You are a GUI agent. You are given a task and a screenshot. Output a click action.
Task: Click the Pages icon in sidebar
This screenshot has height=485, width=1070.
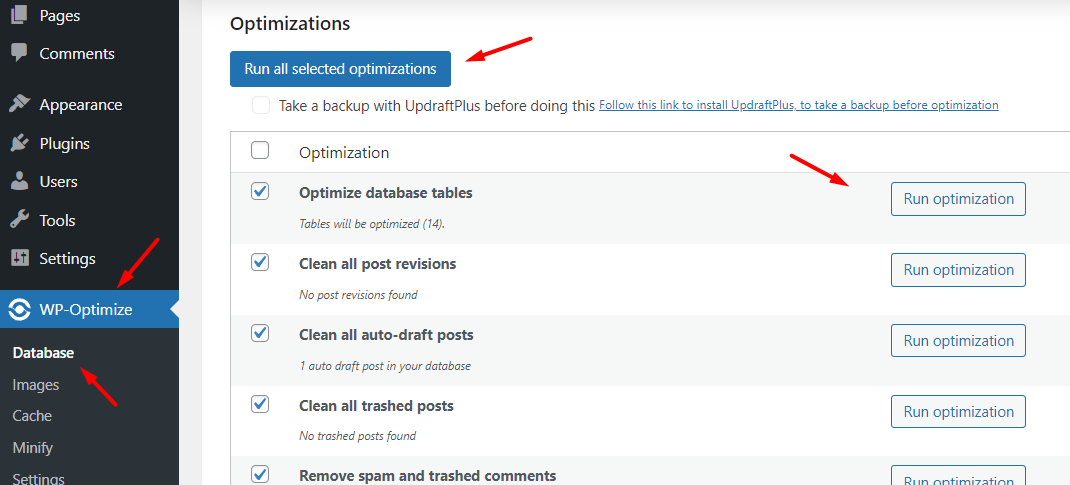pos(19,15)
